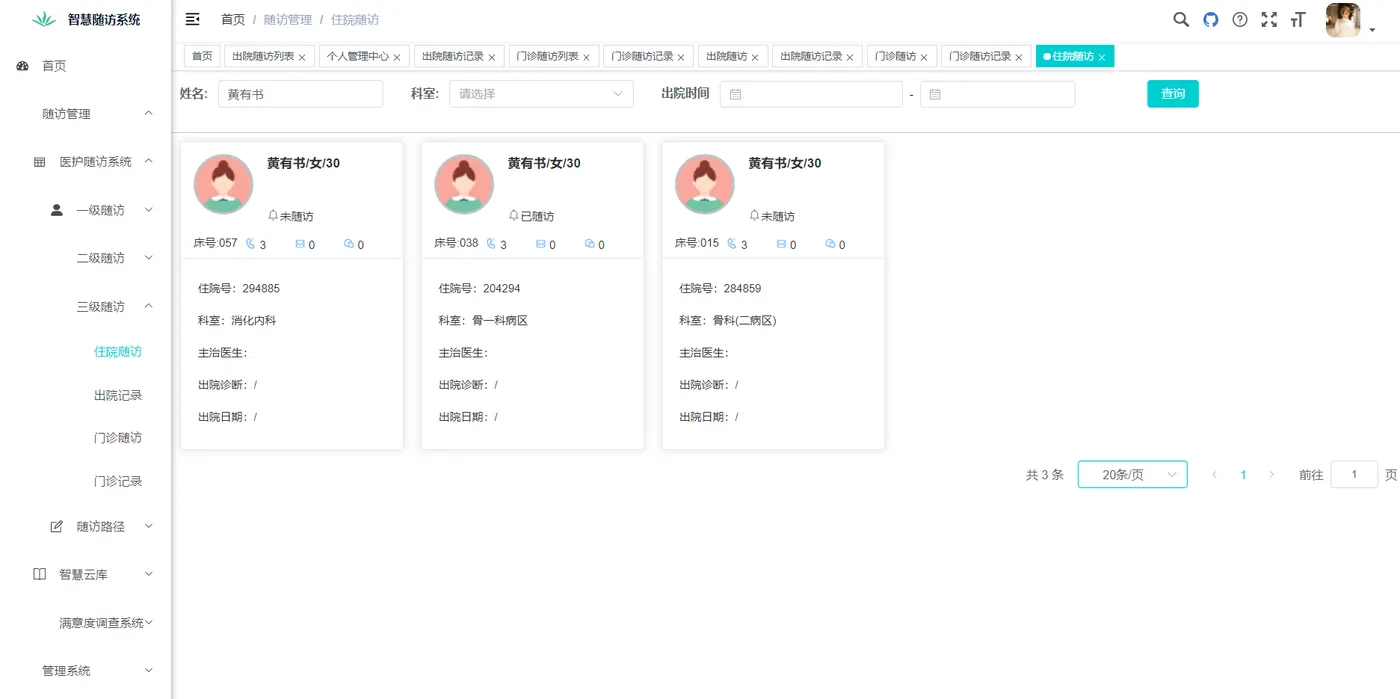Switch to the 出院随访列表 tab
This screenshot has width=1400, height=699.
click(263, 56)
